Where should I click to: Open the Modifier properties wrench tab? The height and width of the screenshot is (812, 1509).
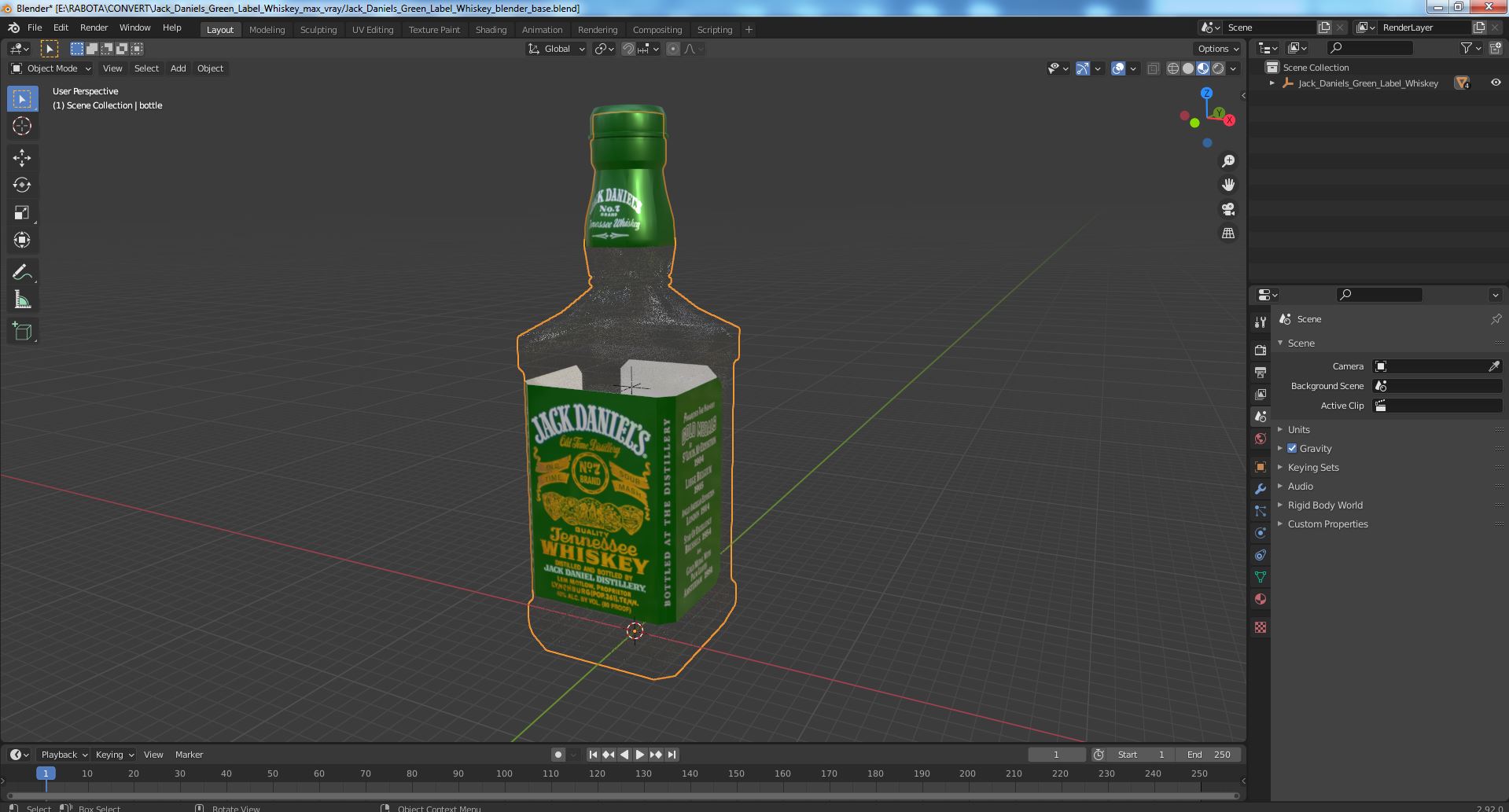coord(1261,488)
